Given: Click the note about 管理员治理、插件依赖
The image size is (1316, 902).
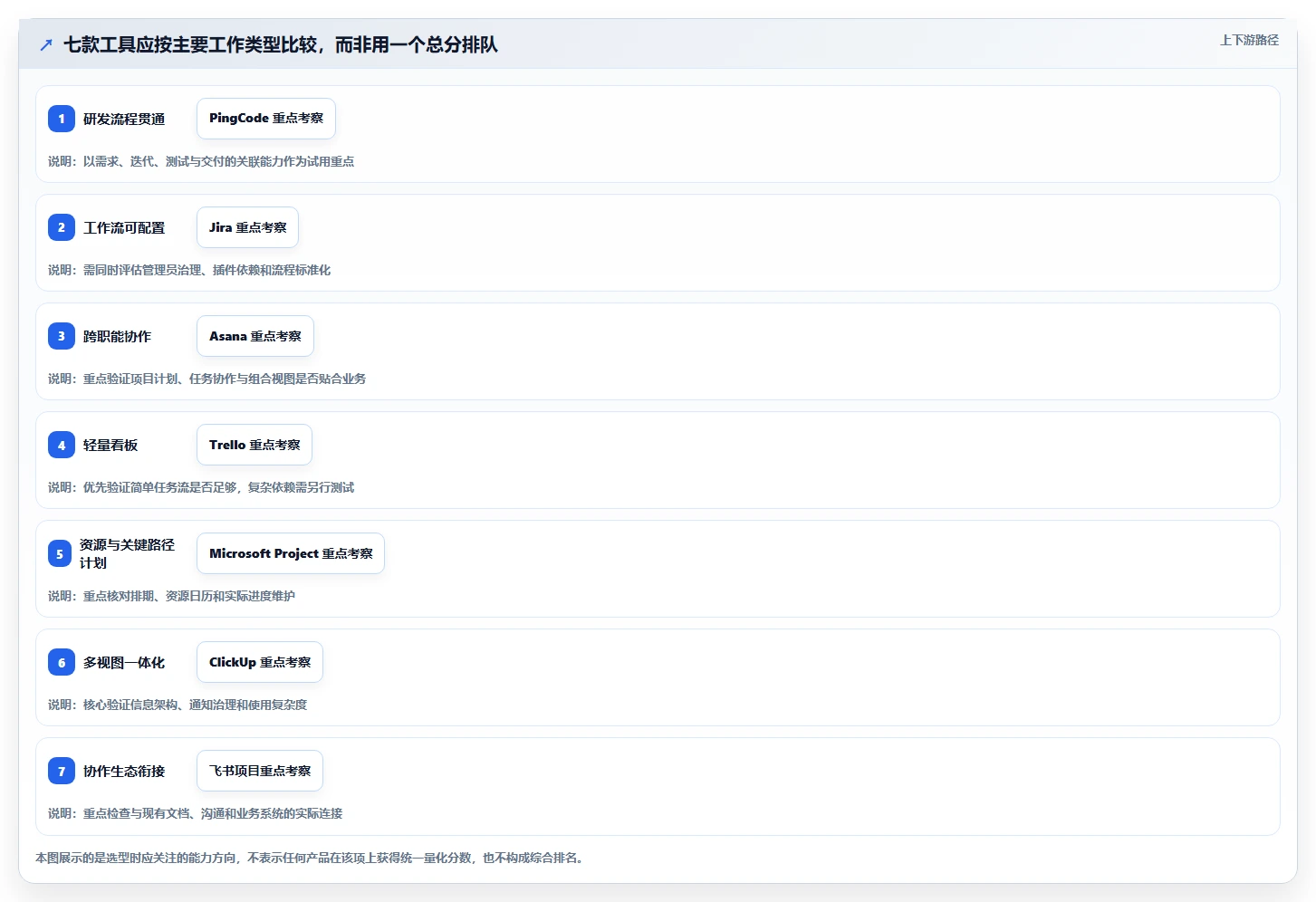Looking at the screenshot, I should [x=189, y=270].
